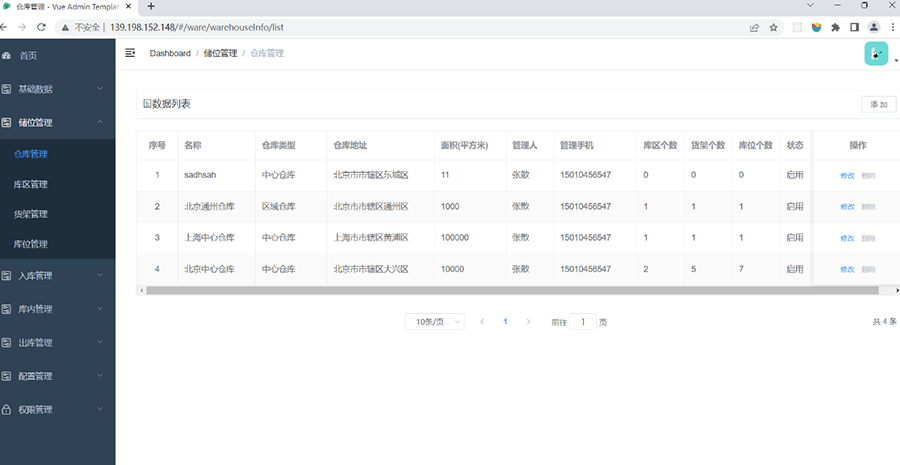900x465 pixels.
Task: Click the 100000 area cell
Action: 455,237
